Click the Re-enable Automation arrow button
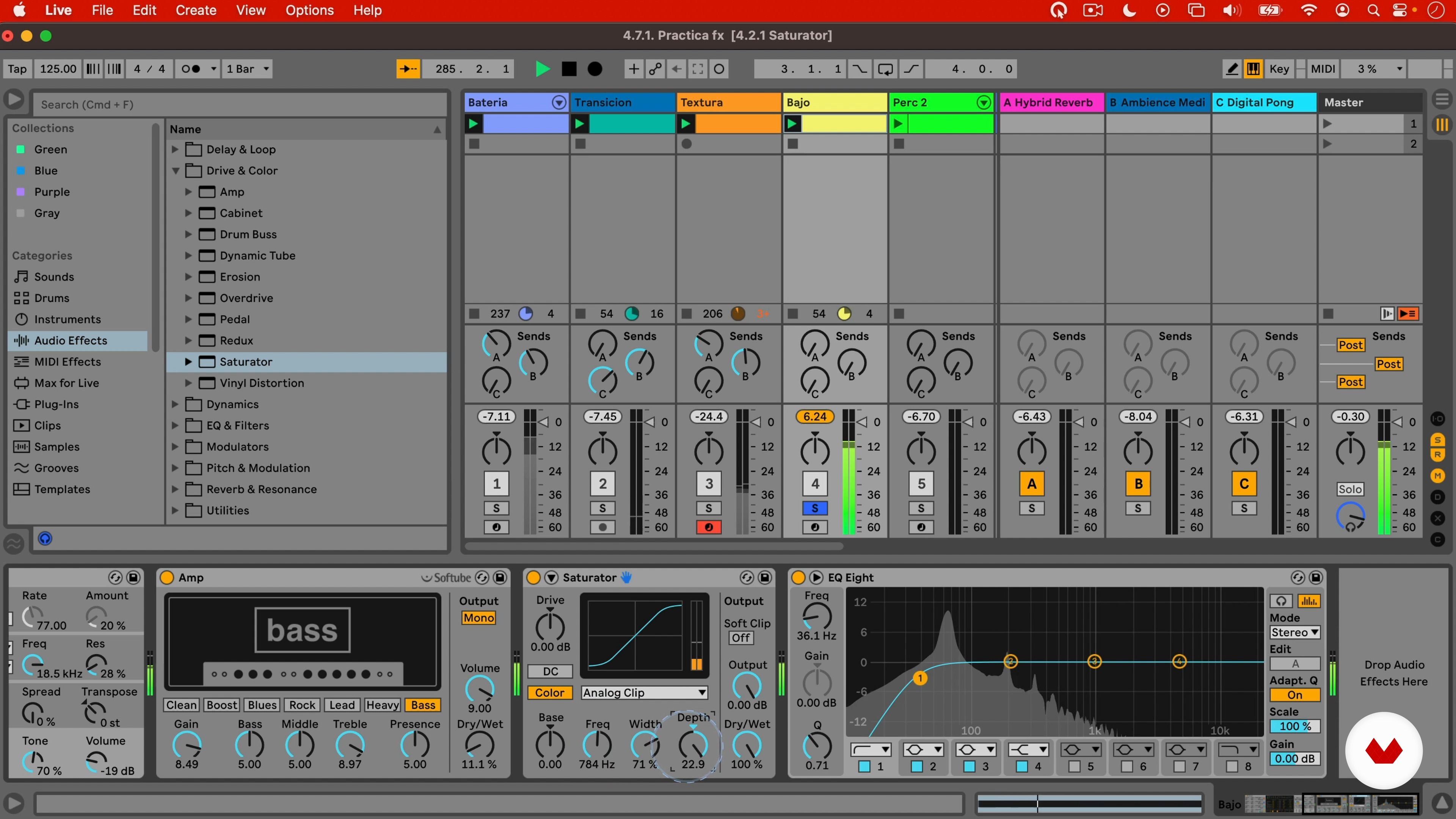1456x819 pixels. coord(676,69)
